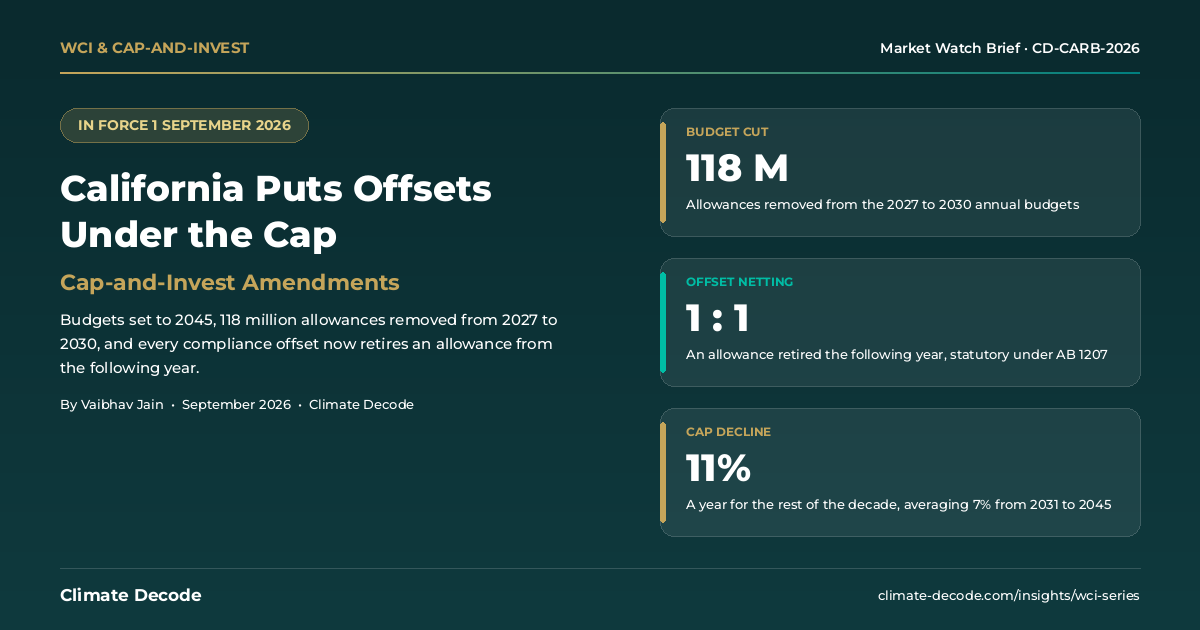1200x630 pixels.
Task: Click the 'BUDGET CUT' card label
Action: (727, 132)
